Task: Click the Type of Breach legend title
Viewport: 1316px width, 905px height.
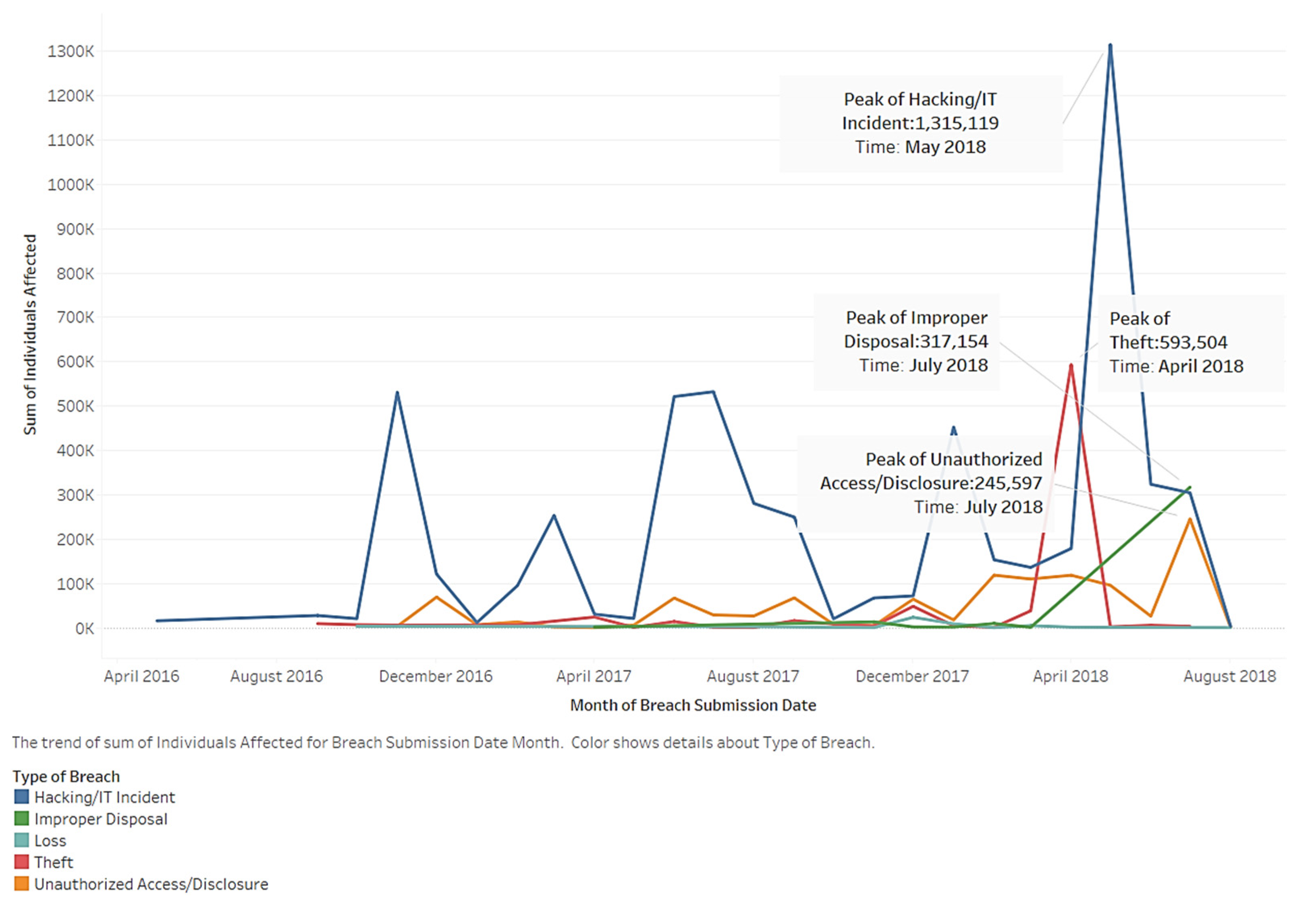Action: click(x=66, y=776)
